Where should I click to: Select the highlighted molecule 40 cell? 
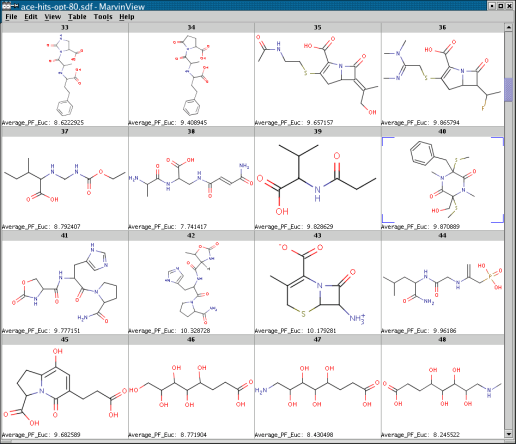coord(442,180)
